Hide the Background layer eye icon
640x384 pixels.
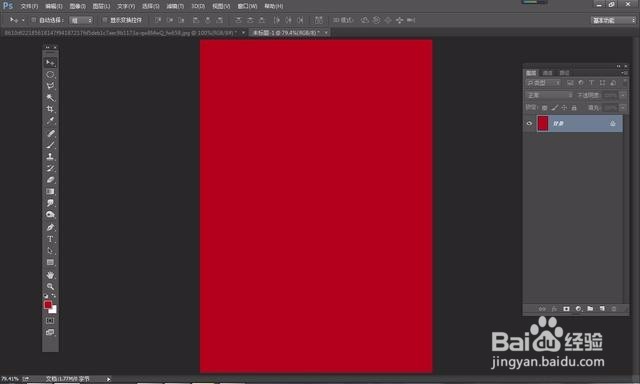(529, 124)
